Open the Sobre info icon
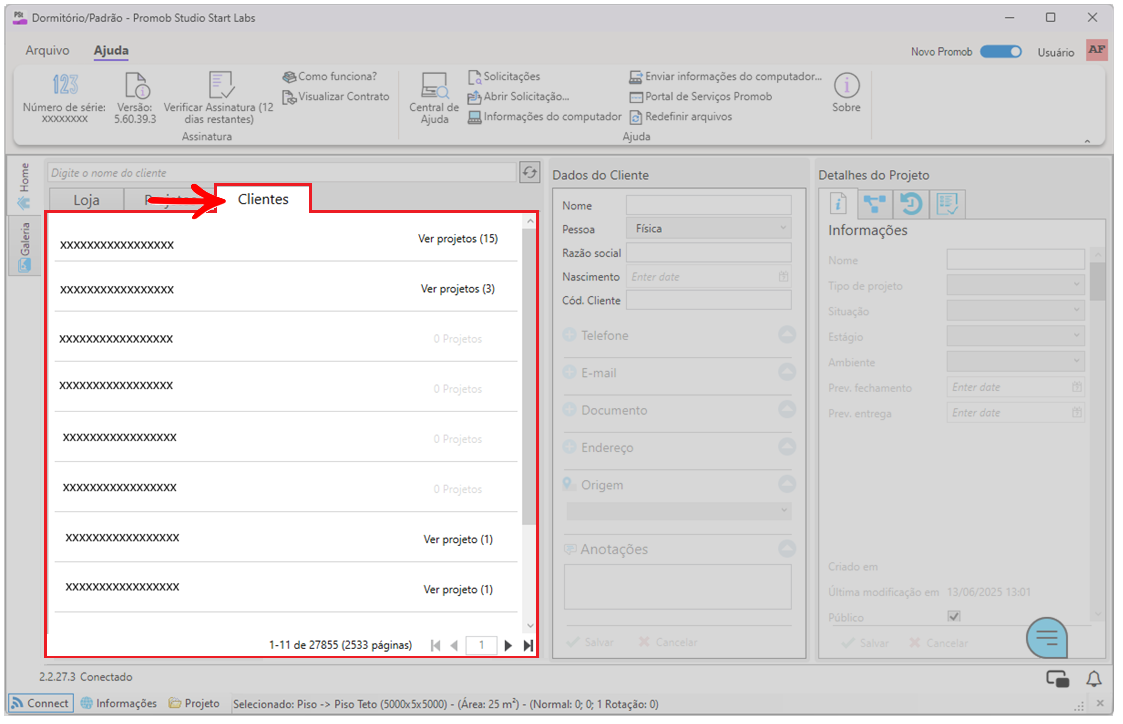The width and height of the screenshot is (1123, 724). pos(847,85)
